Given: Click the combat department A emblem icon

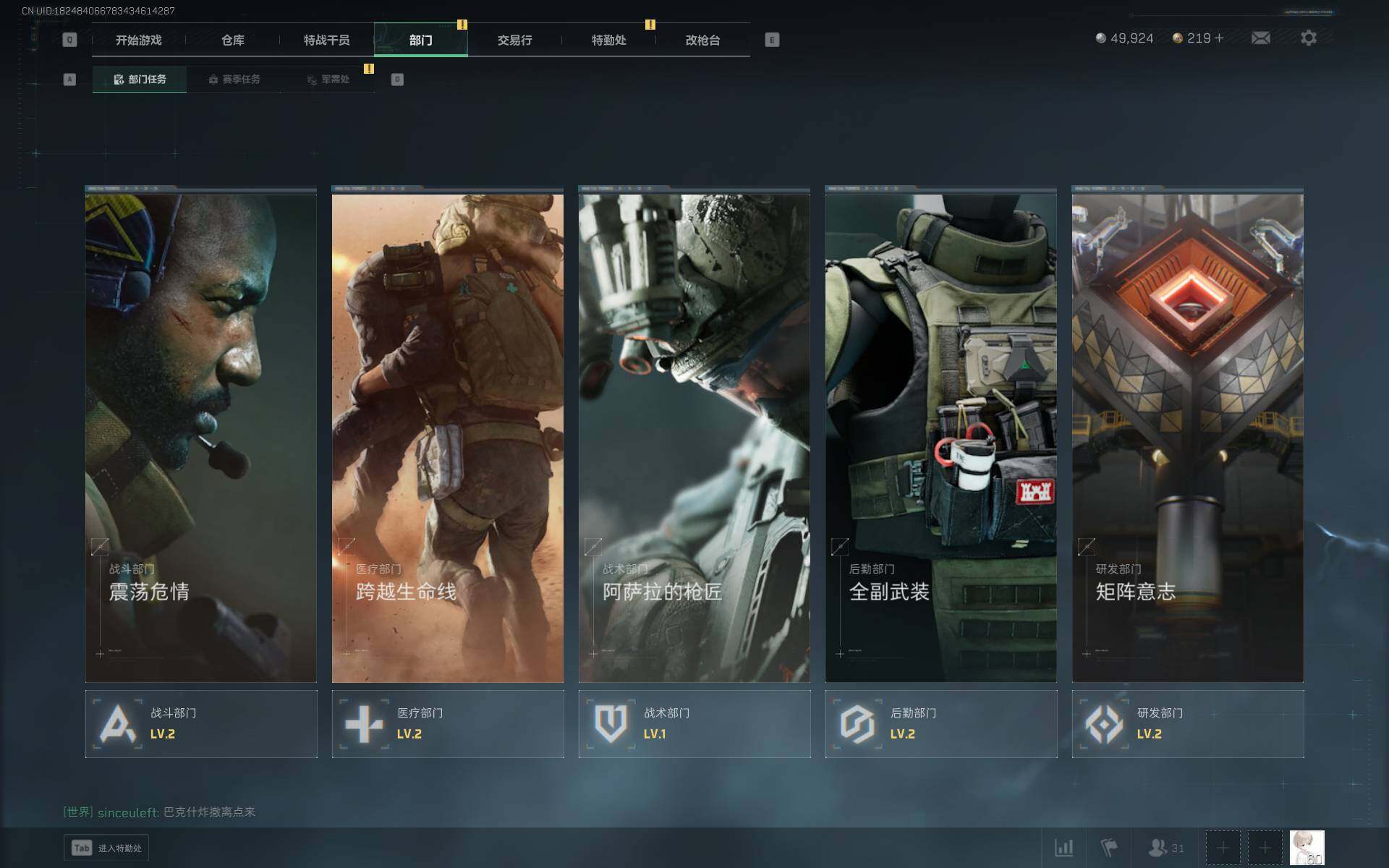Looking at the screenshot, I should (118, 723).
